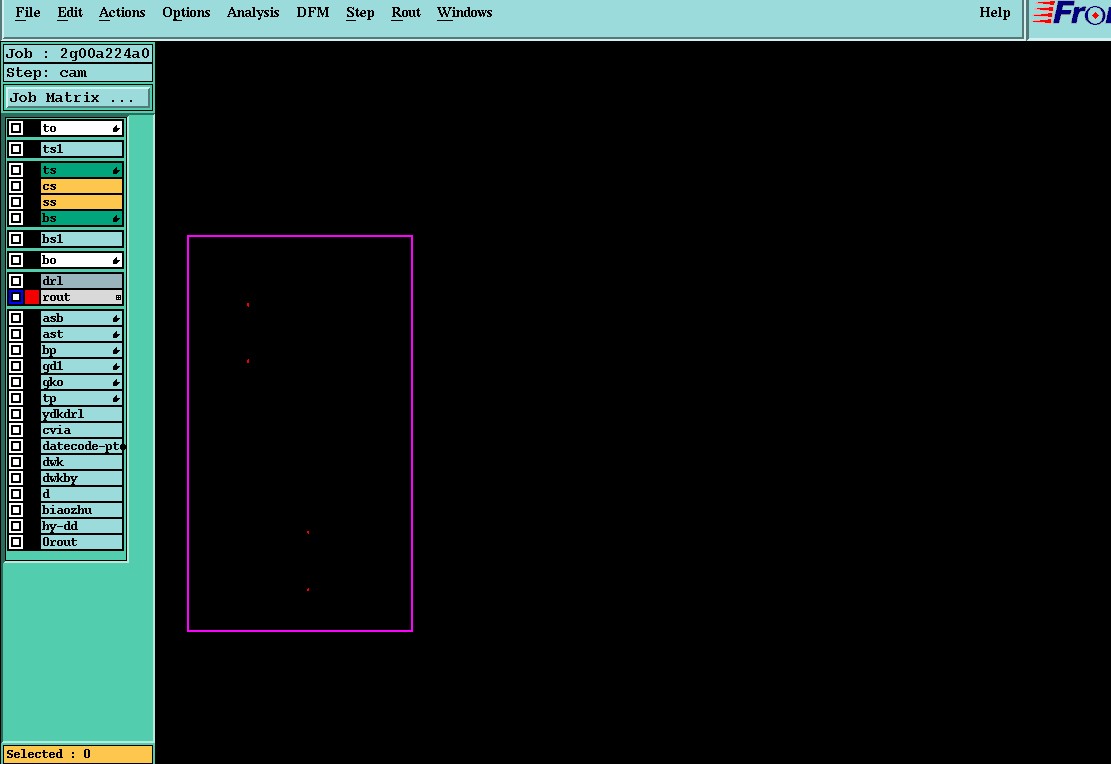The height and width of the screenshot is (764, 1111).
Task: Select the bs layer name
Action: (81, 218)
